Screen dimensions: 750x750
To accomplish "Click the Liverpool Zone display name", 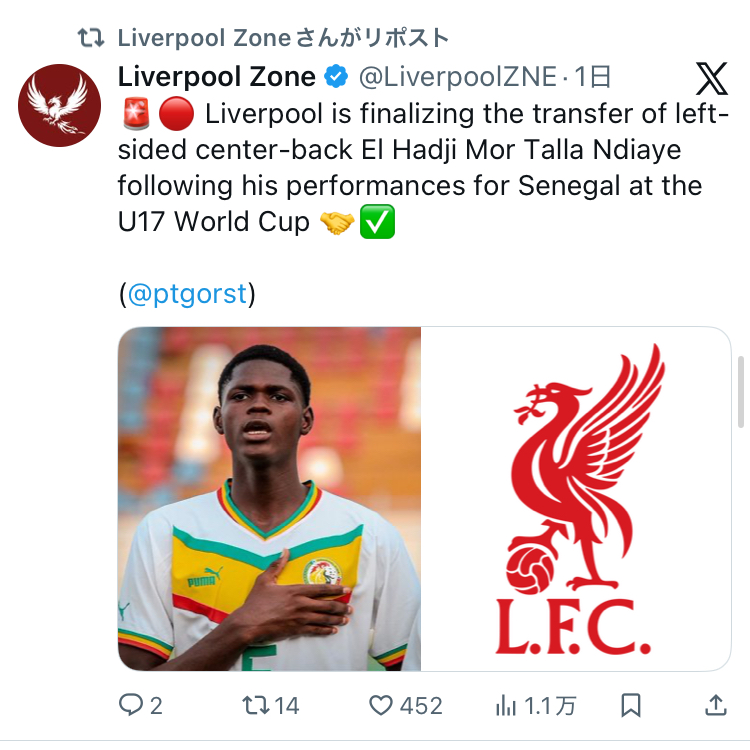I will pos(216,76).
